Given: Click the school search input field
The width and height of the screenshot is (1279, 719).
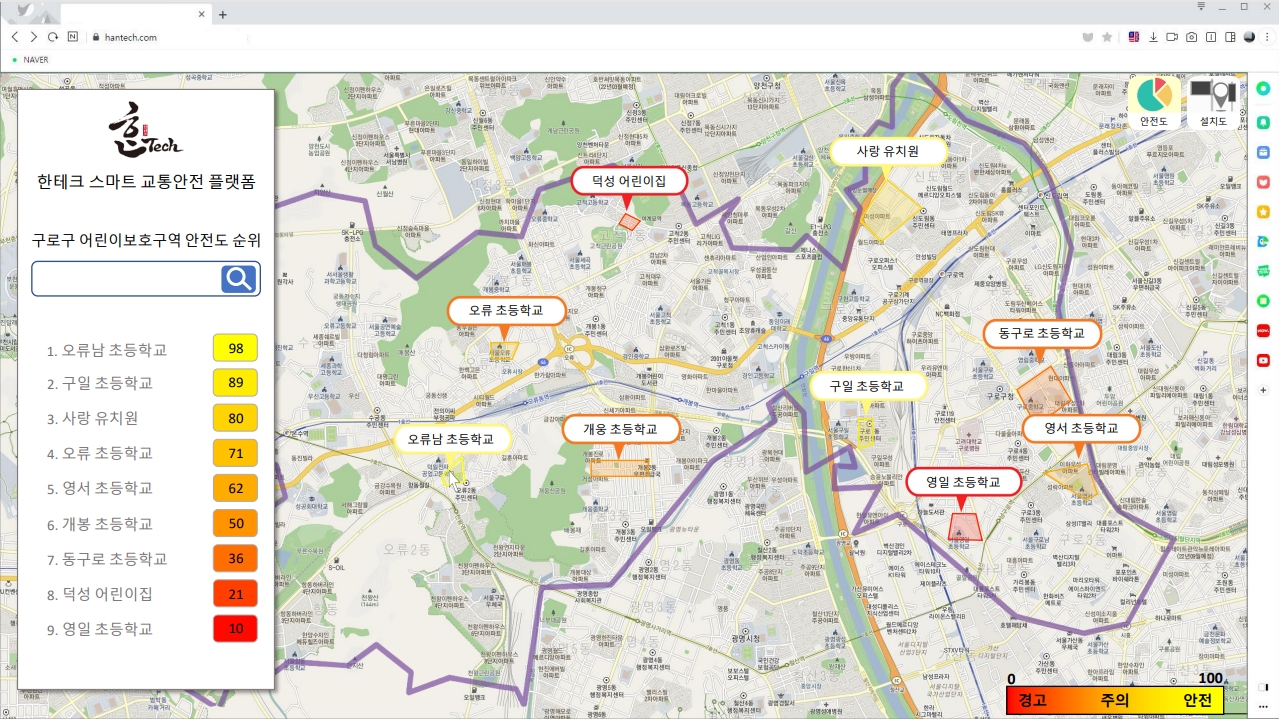Looking at the screenshot, I should point(126,279).
